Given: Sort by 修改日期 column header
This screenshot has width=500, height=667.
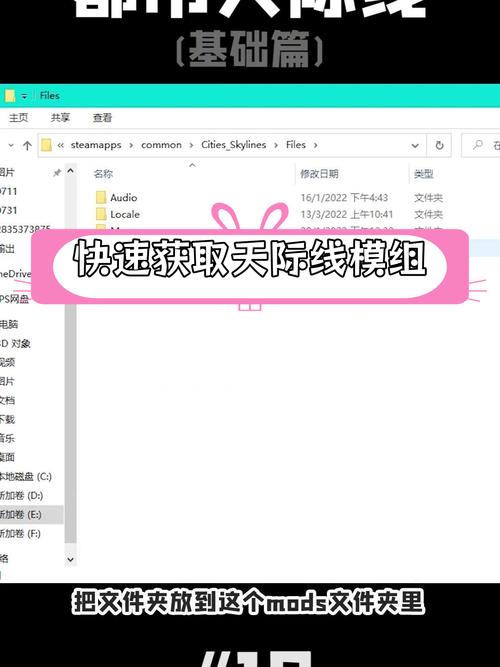Looking at the screenshot, I should tap(319, 174).
